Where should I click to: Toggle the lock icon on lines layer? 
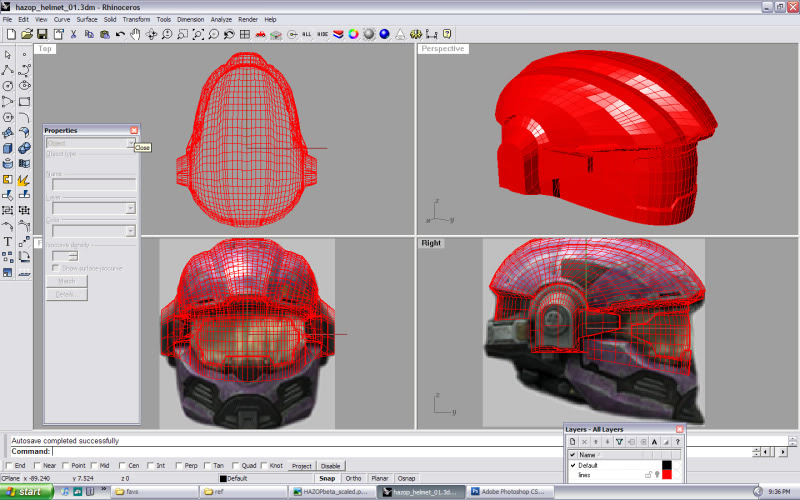[648, 474]
